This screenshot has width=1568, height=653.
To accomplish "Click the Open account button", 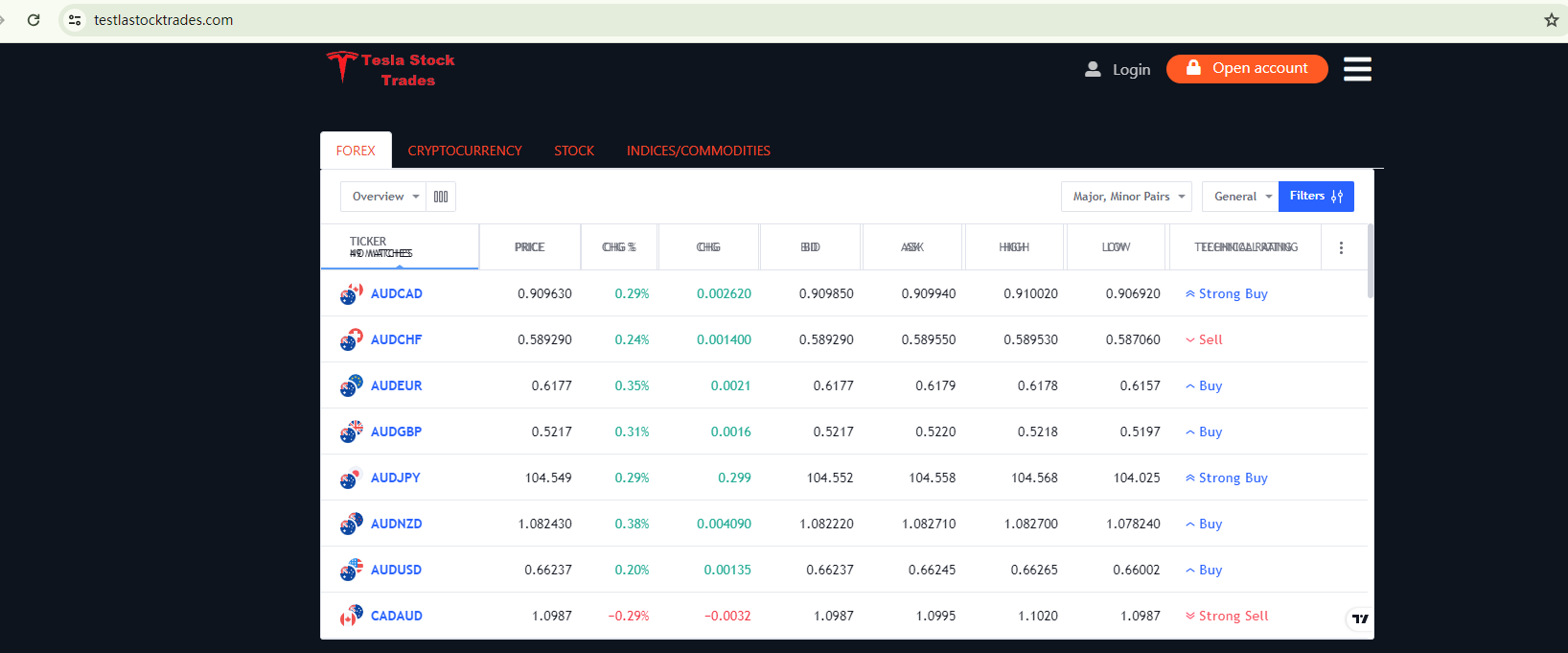I will tap(1246, 69).
